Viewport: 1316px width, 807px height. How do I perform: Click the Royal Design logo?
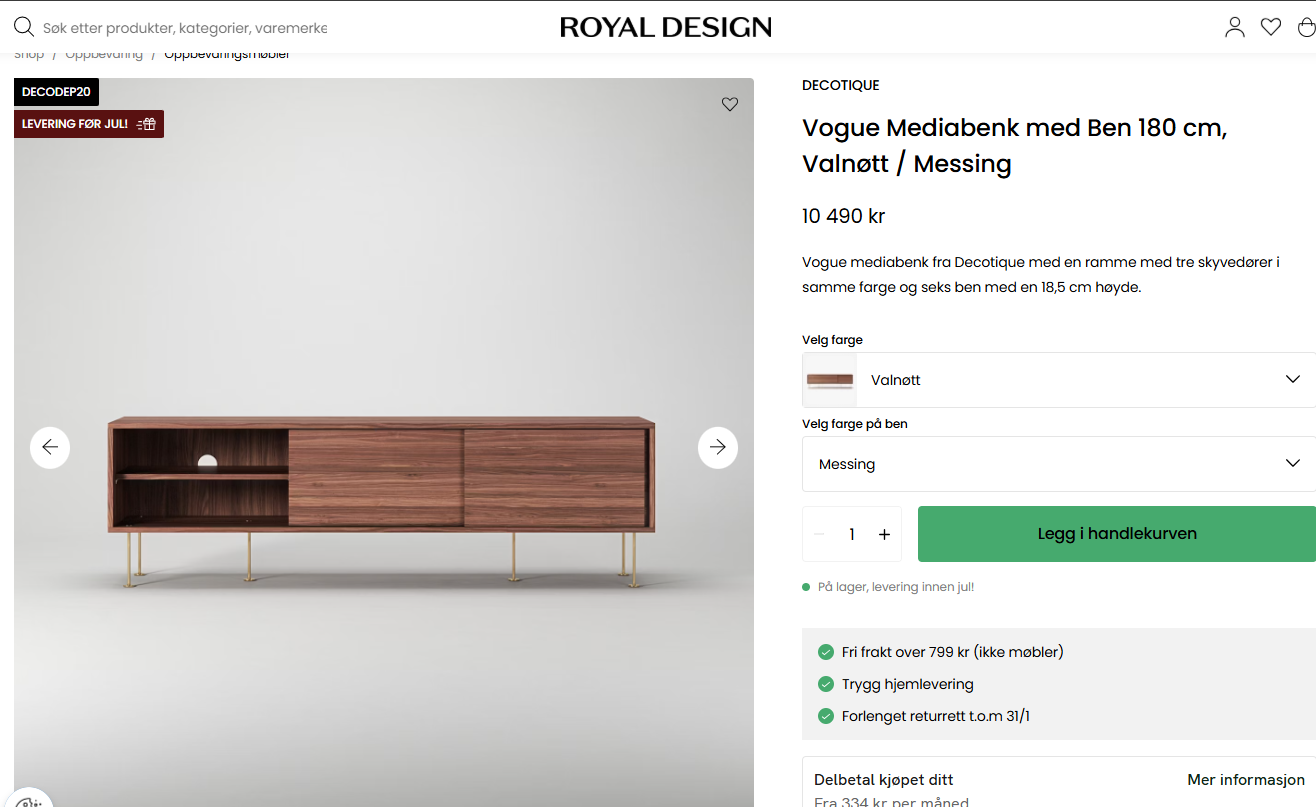pyautogui.click(x=665, y=27)
